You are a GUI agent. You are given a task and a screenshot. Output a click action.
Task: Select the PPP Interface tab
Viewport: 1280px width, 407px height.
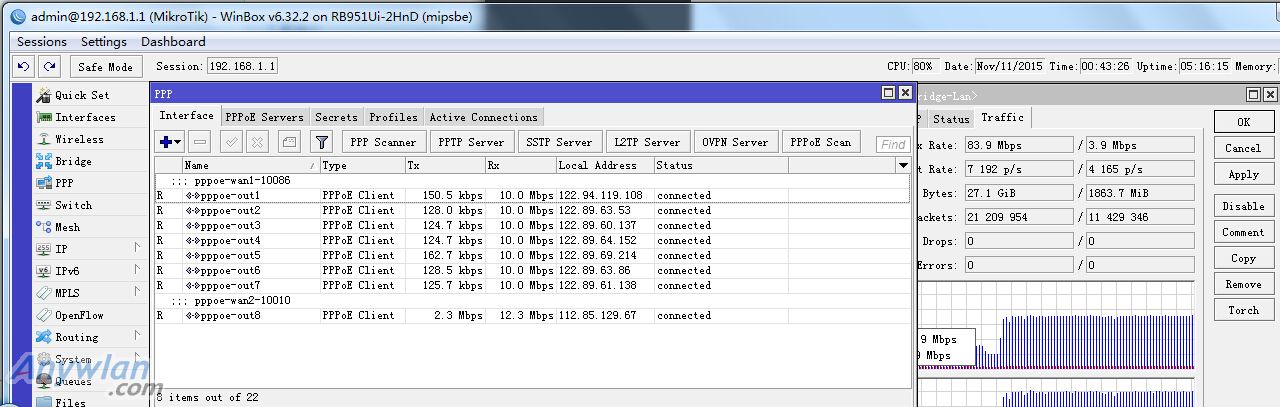coord(187,116)
